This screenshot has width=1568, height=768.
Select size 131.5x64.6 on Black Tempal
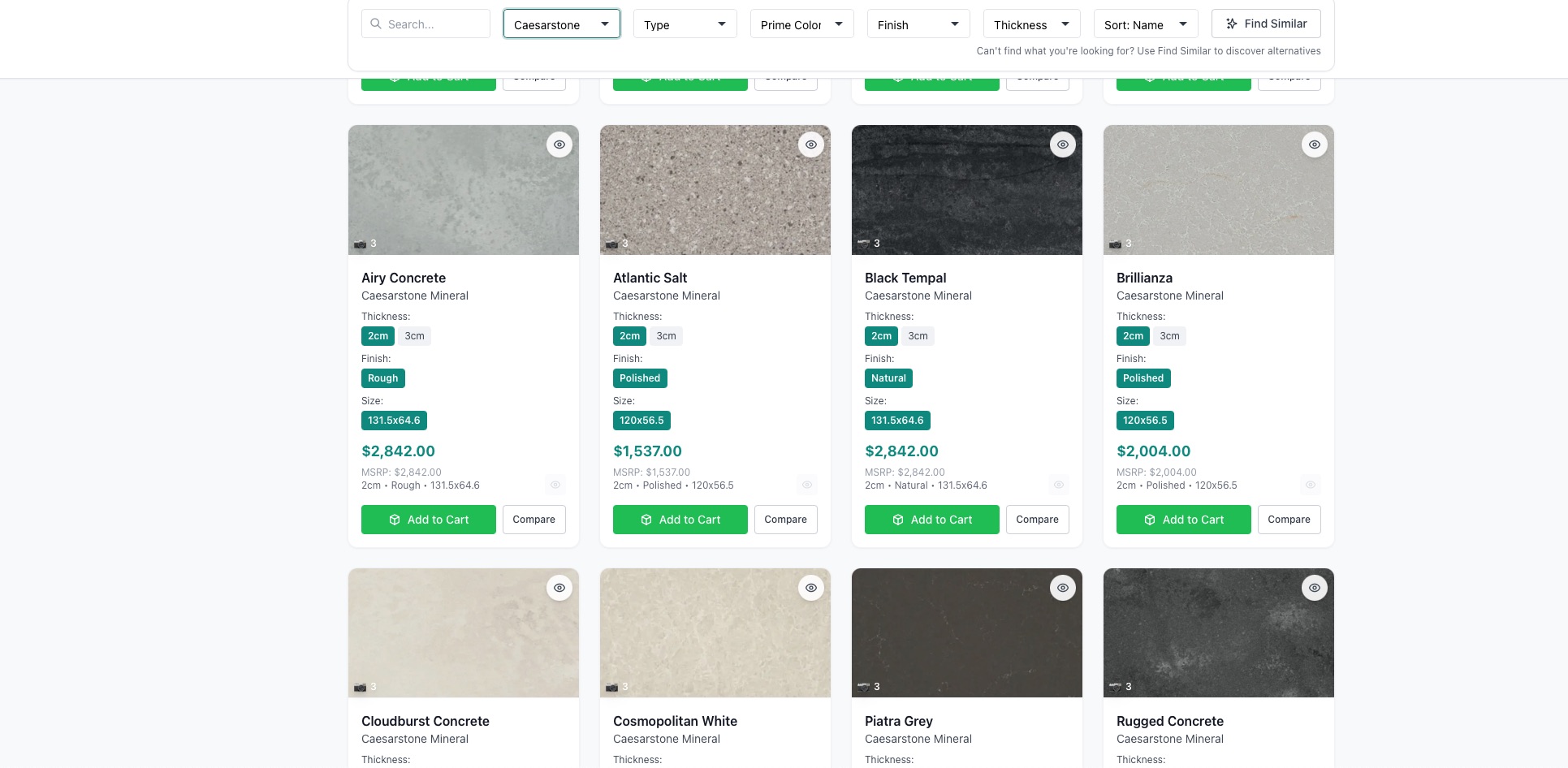pos(897,421)
